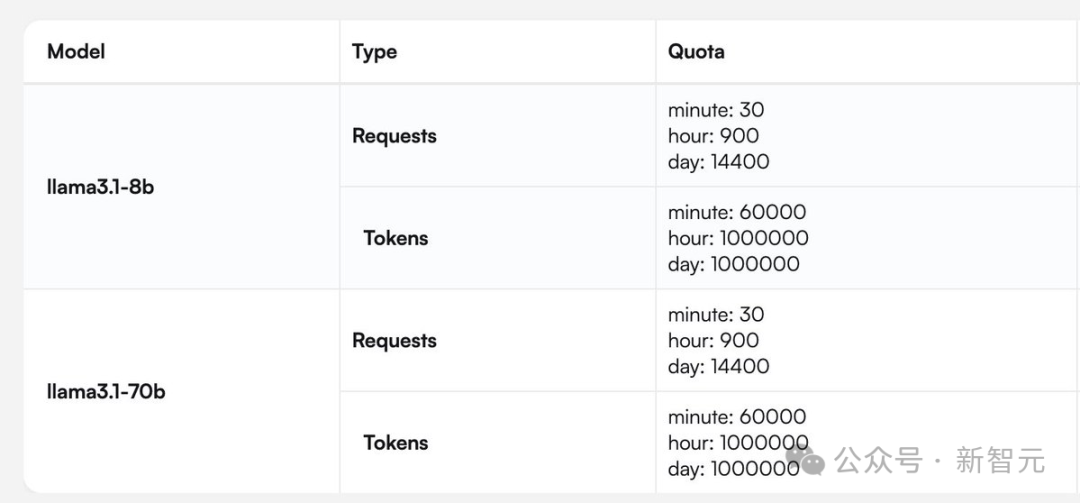
Task: Click 'day: 14400' in llama3.1-8b Requests quota
Action: [x=718, y=162]
